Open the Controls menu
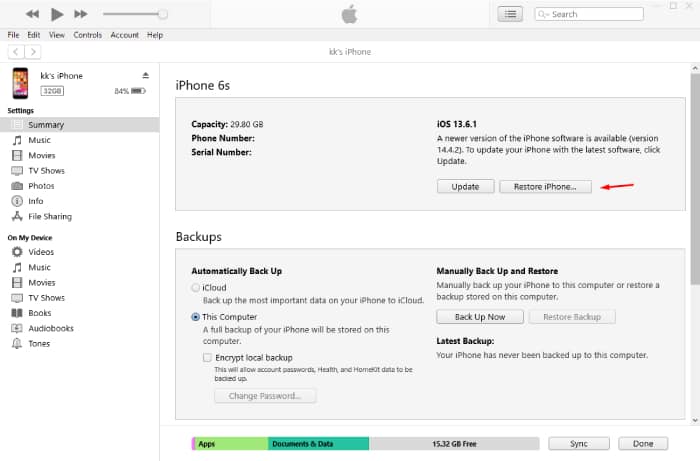The image size is (700, 461). coord(88,35)
